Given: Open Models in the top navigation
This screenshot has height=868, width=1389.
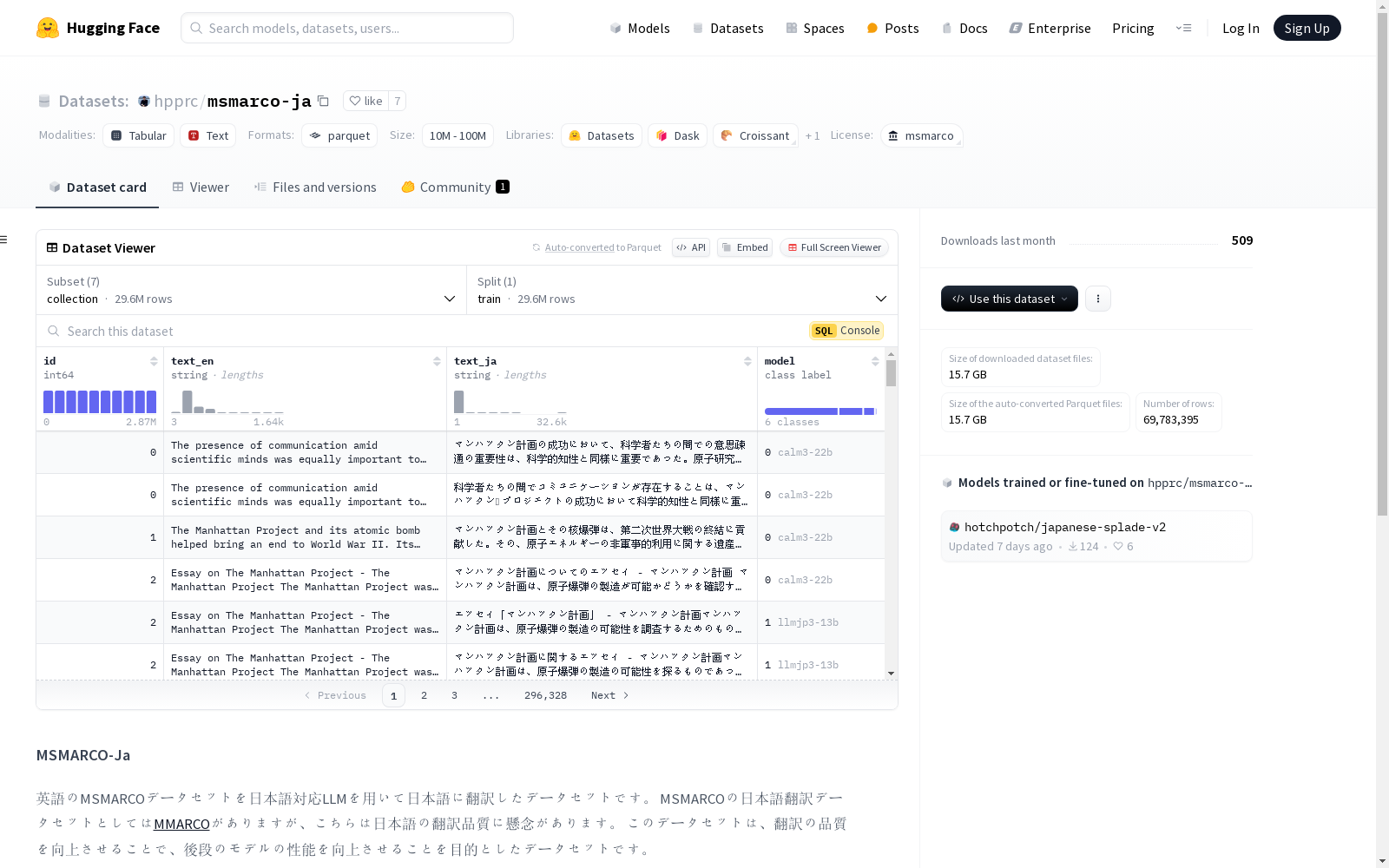Looking at the screenshot, I should [640, 28].
